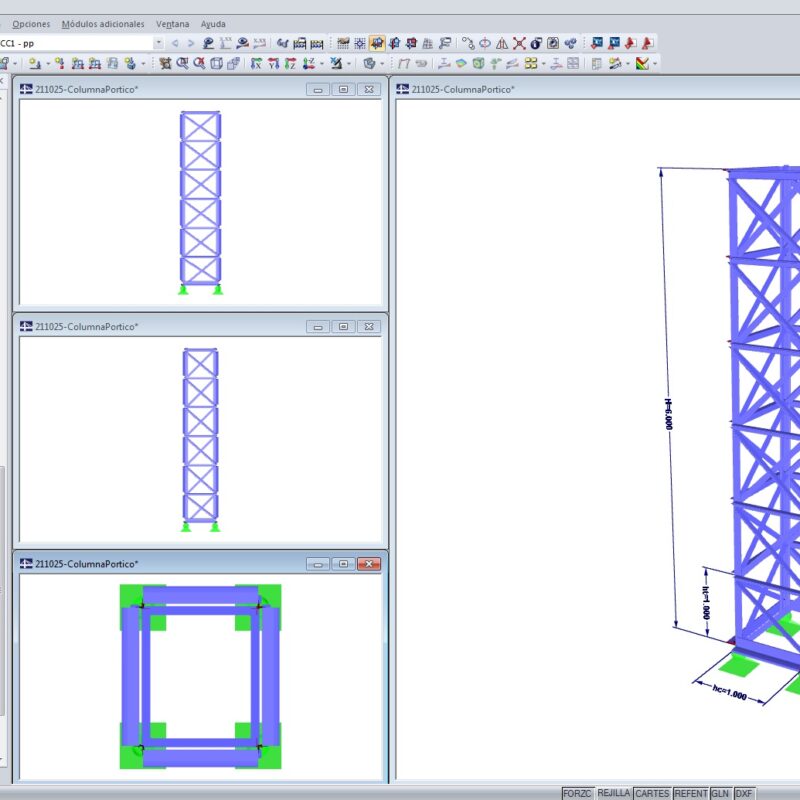
Task: Open the Ventana menu
Action: (x=172, y=24)
